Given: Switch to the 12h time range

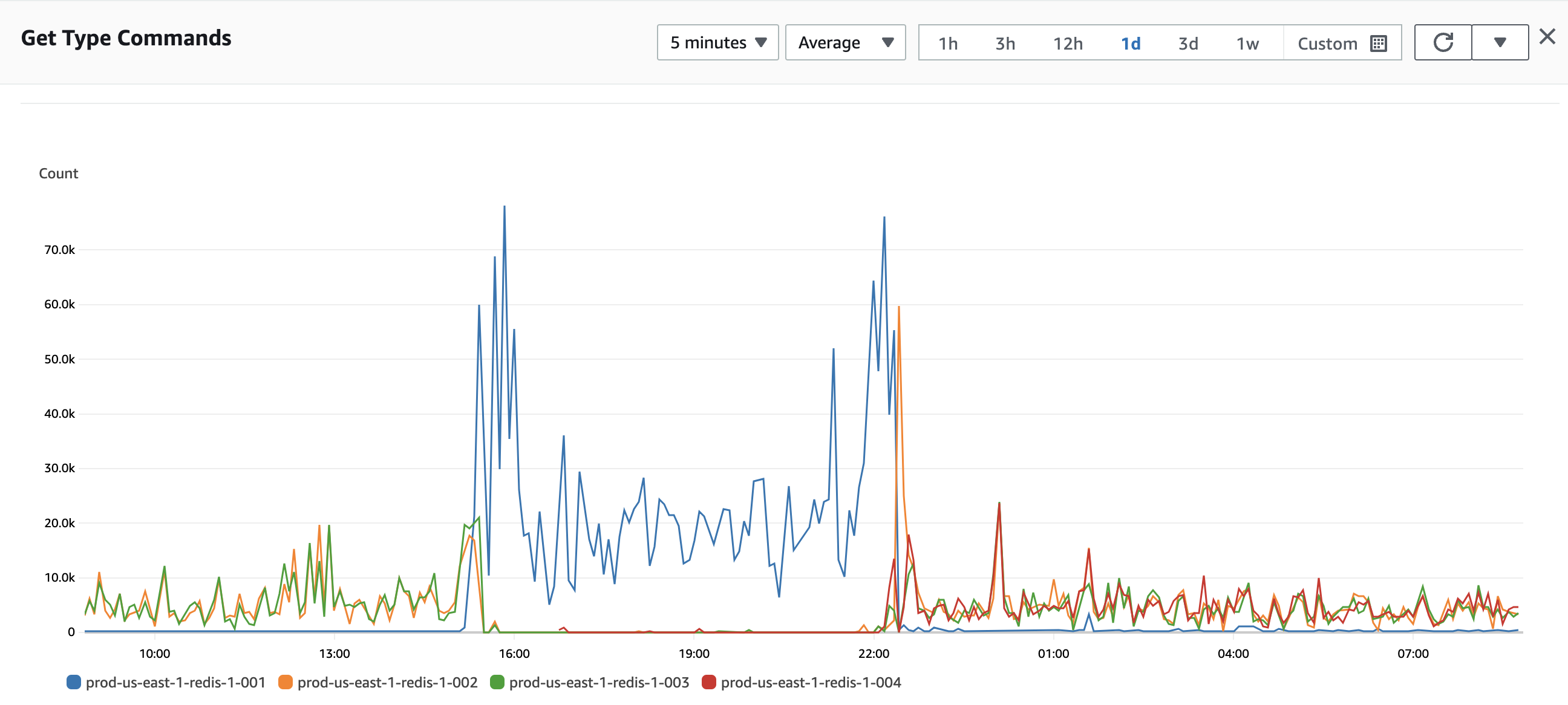Looking at the screenshot, I should coord(1068,44).
